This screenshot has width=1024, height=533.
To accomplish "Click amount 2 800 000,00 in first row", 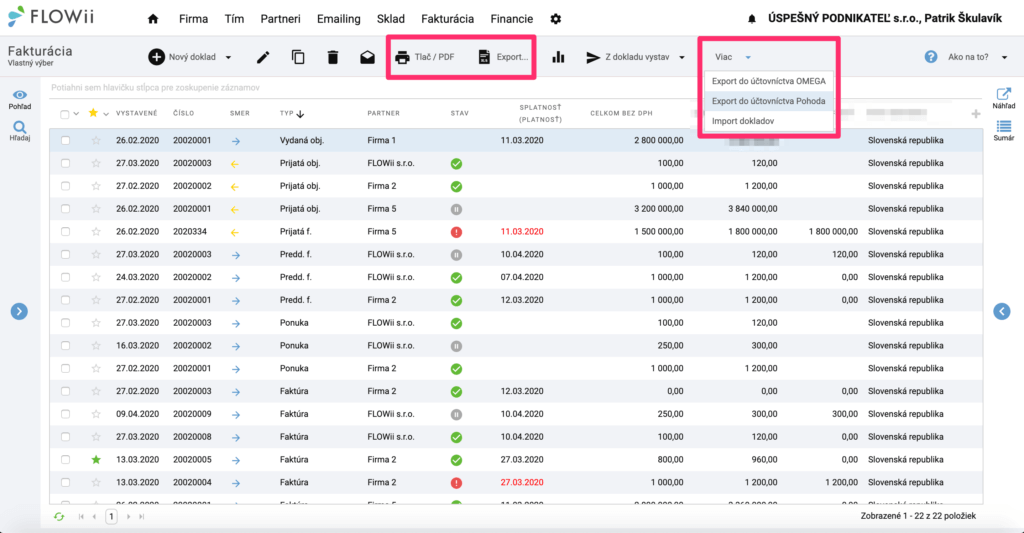I will click(x=658, y=140).
